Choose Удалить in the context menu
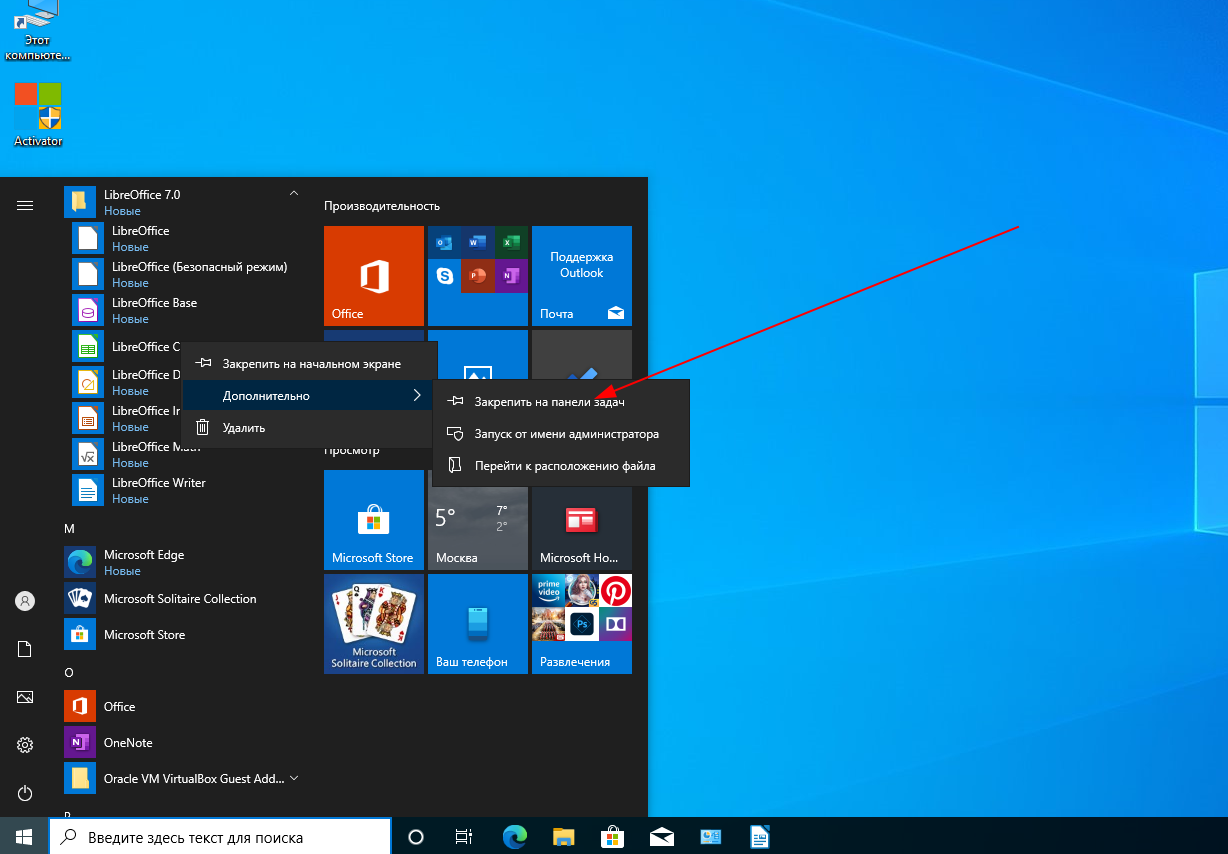Image resolution: width=1228 pixels, height=854 pixels. (x=309, y=428)
